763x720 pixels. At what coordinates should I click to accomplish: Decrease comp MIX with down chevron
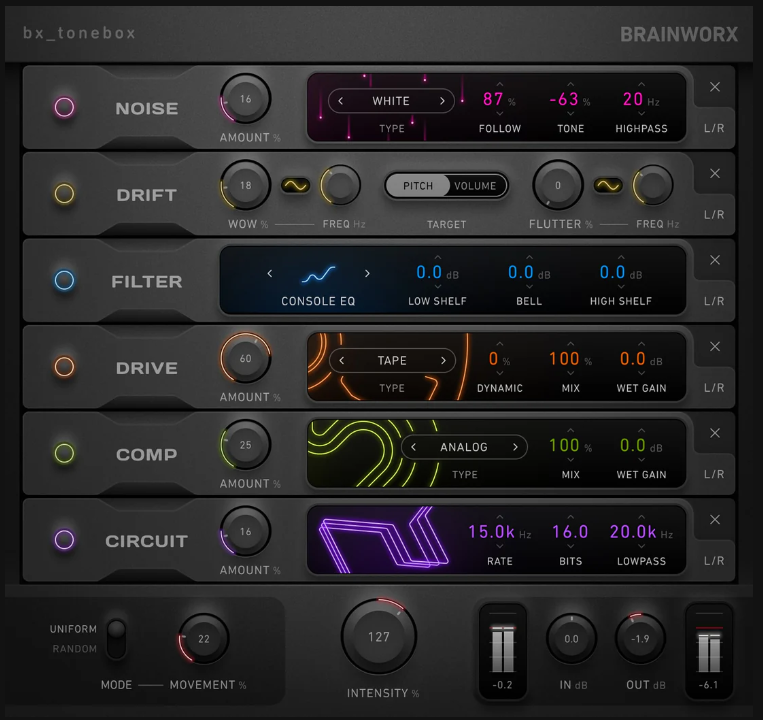(571, 460)
